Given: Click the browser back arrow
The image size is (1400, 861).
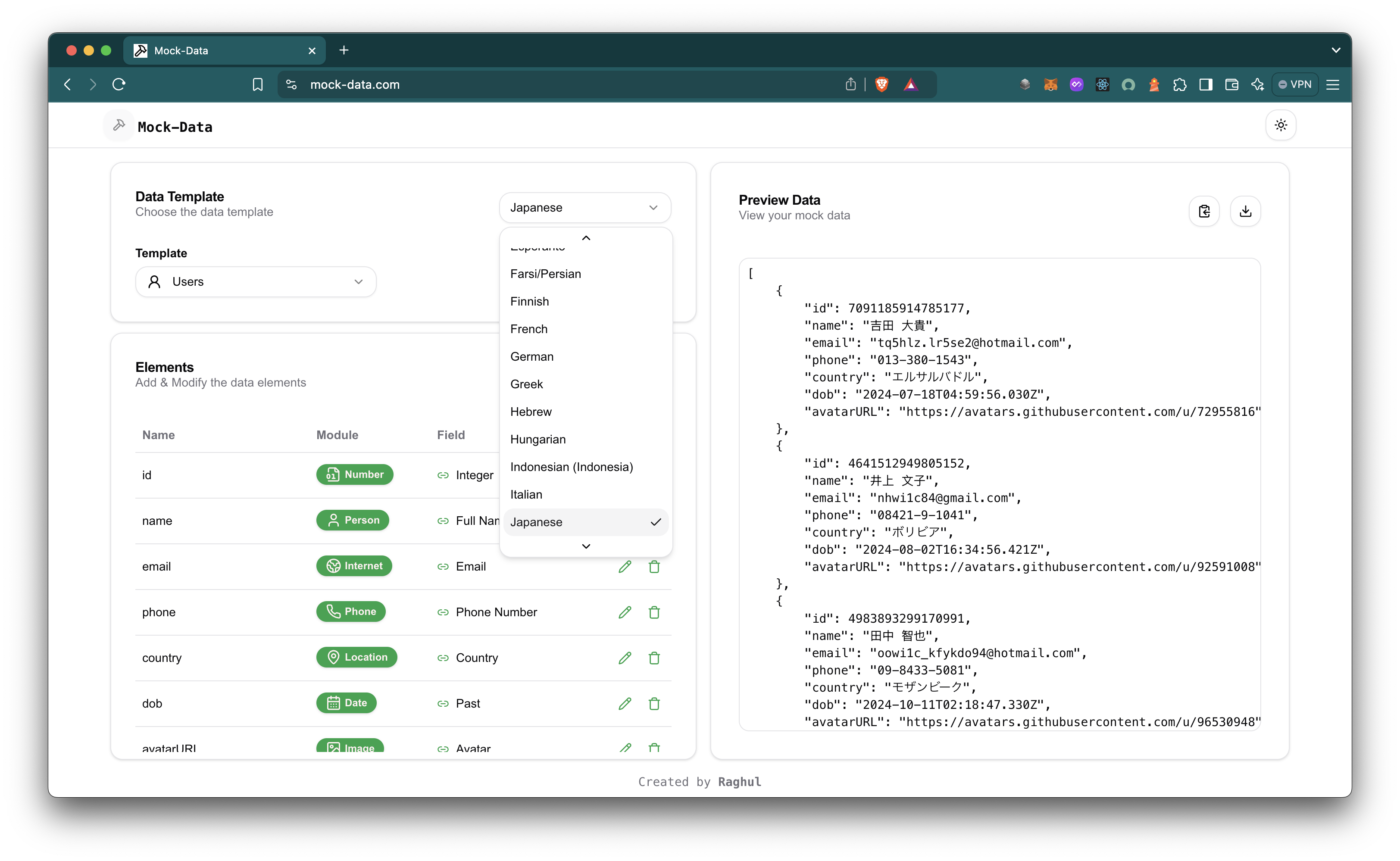Looking at the screenshot, I should pyautogui.click(x=68, y=84).
